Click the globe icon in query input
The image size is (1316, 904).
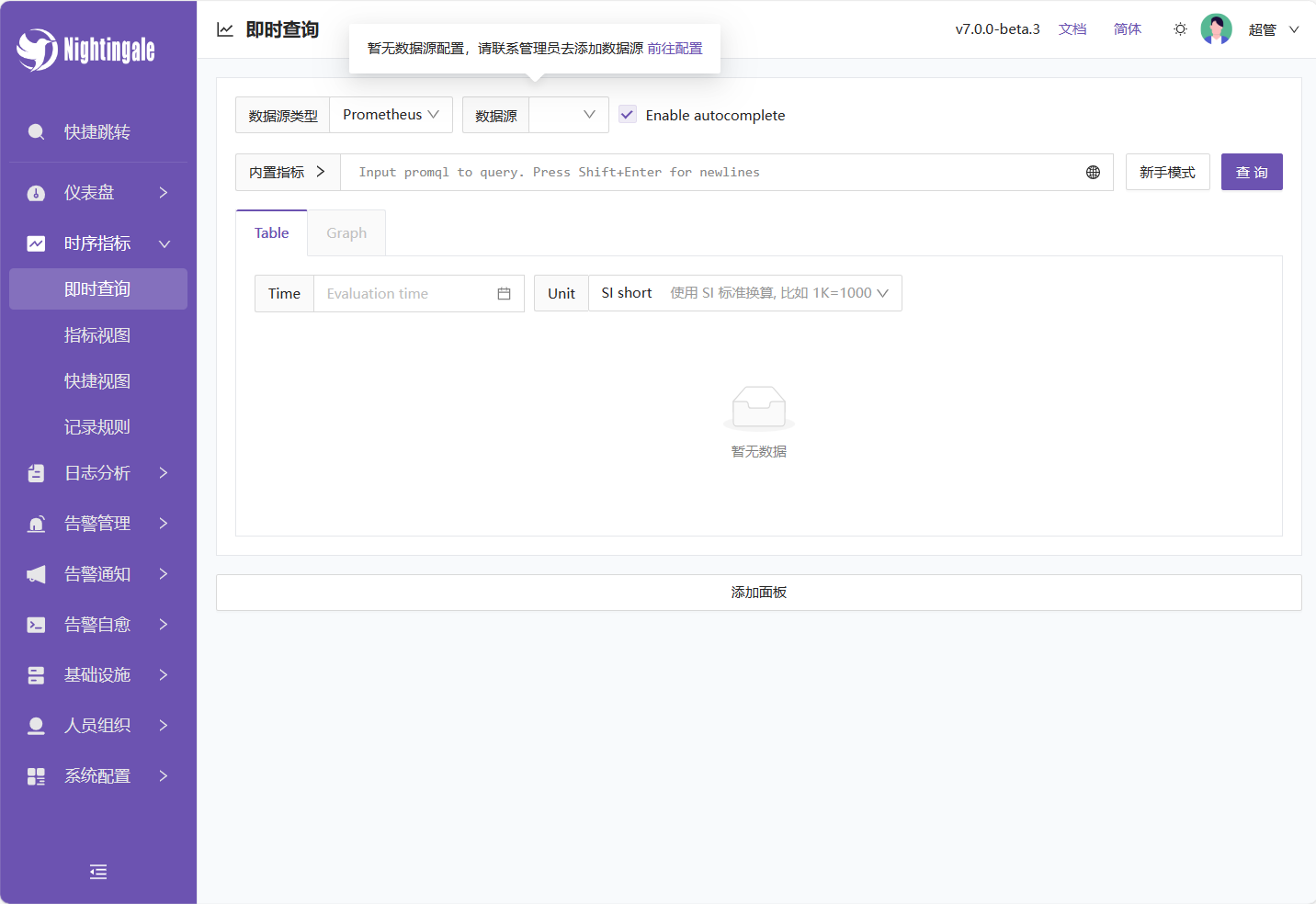pyautogui.click(x=1093, y=173)
